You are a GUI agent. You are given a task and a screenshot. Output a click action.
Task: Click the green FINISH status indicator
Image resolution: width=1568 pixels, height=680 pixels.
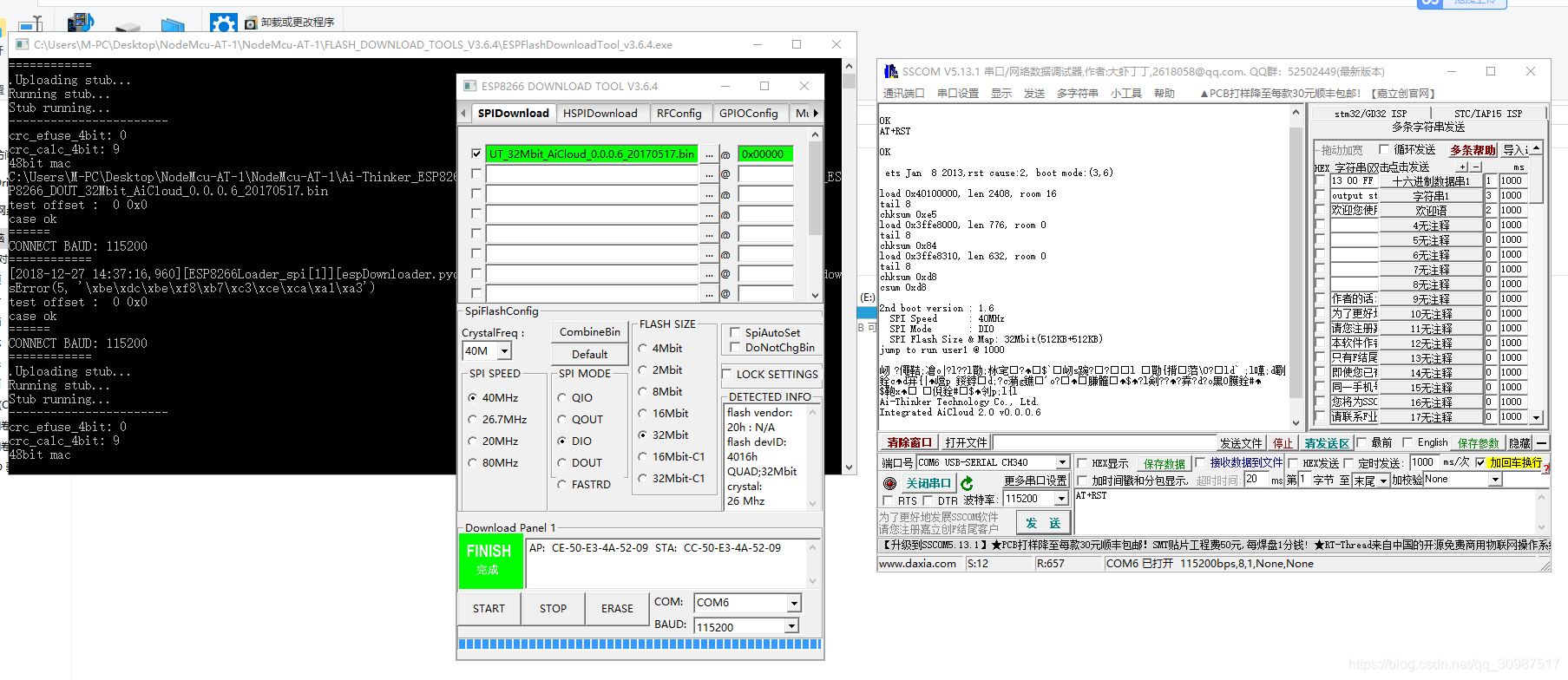[489, 561]
